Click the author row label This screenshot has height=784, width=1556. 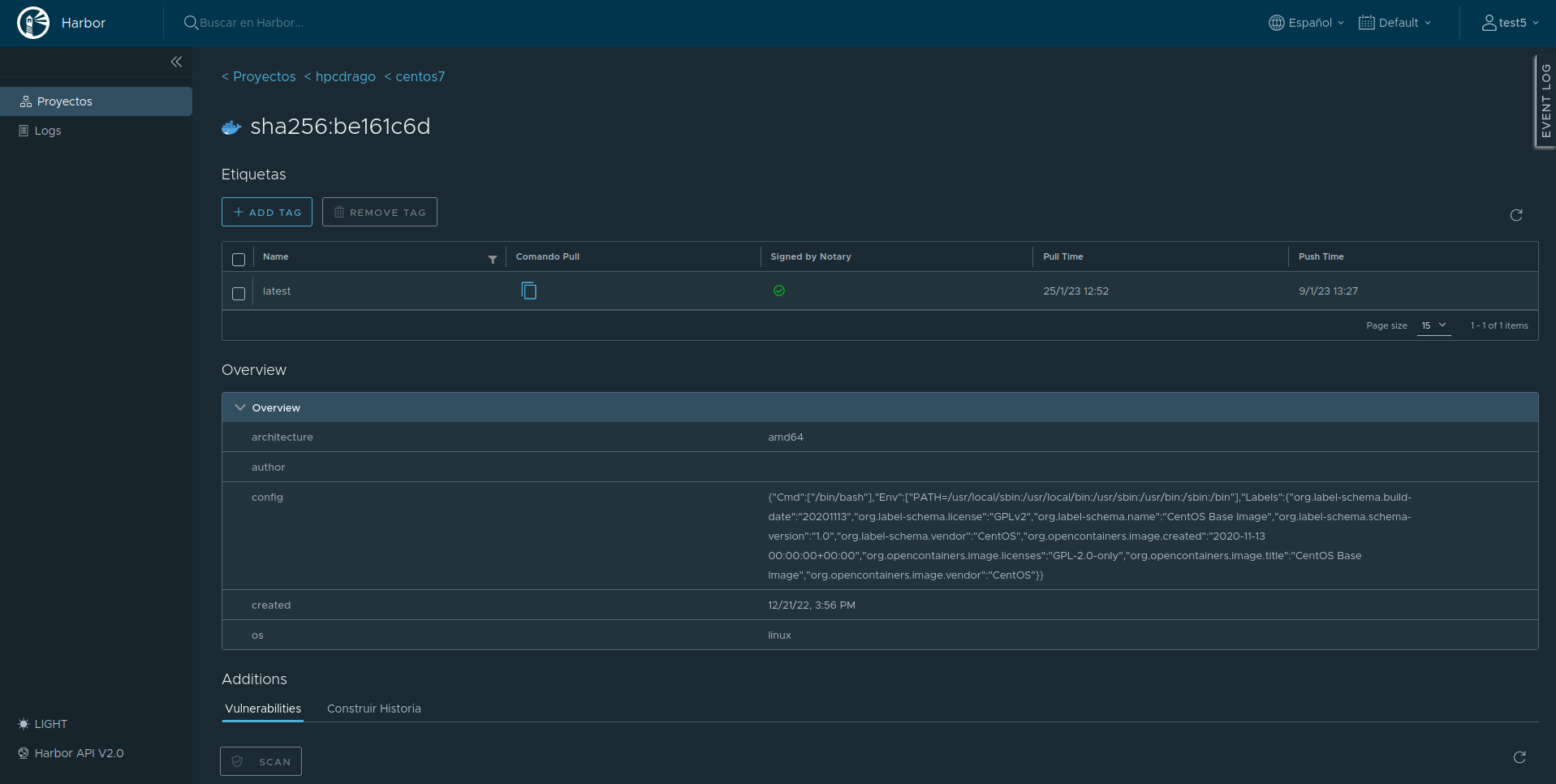click(x=268, y=467)
